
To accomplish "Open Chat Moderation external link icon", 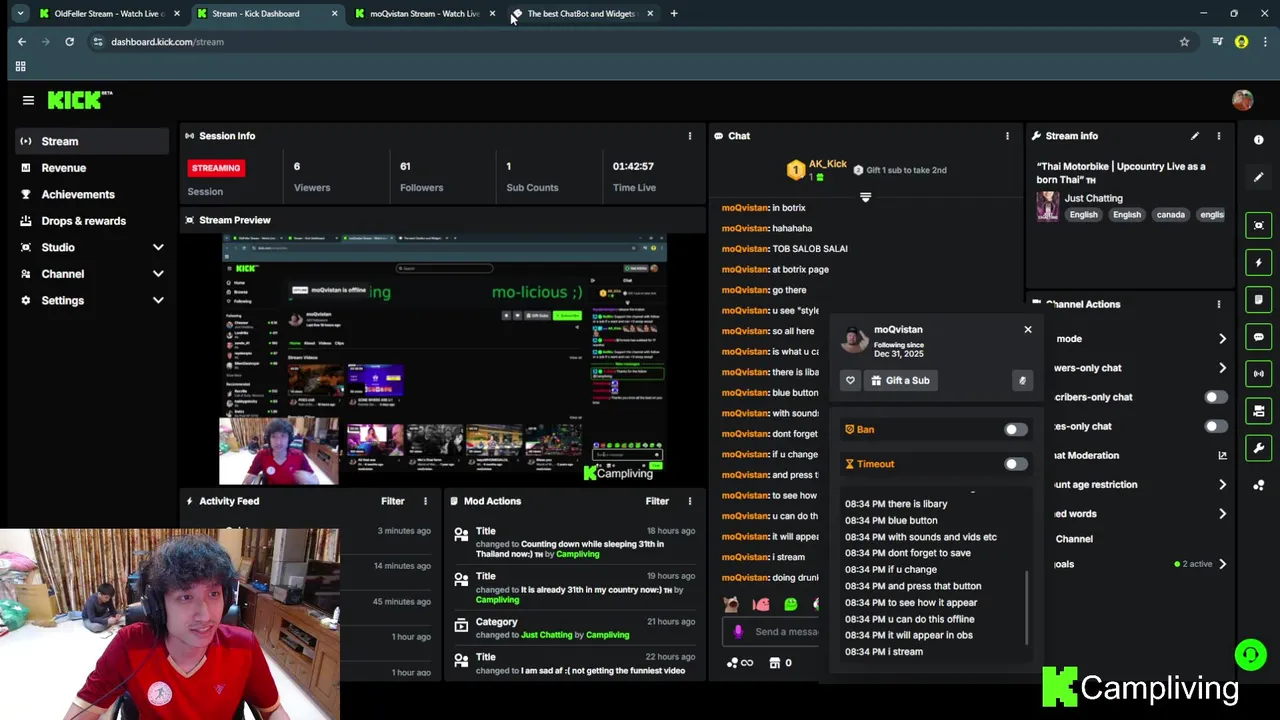I will click(x=1222, y=455).
